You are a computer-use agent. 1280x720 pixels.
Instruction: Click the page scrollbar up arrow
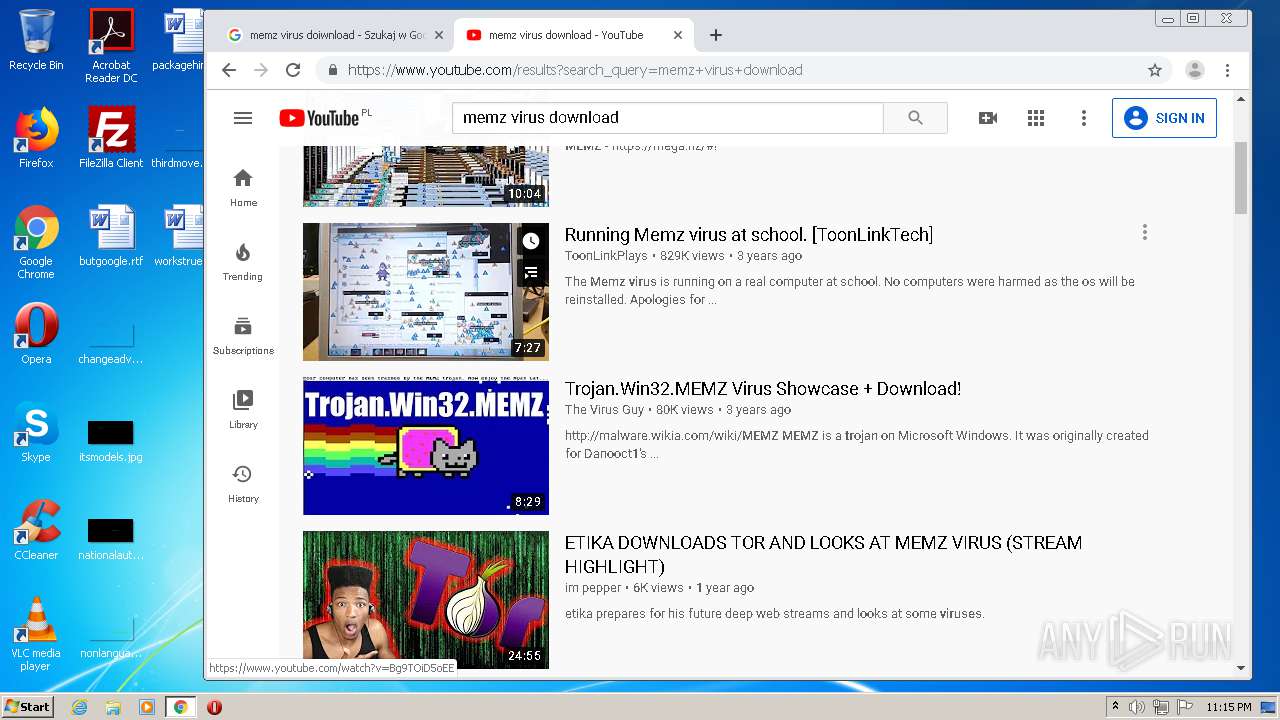tap(1241, 99)
